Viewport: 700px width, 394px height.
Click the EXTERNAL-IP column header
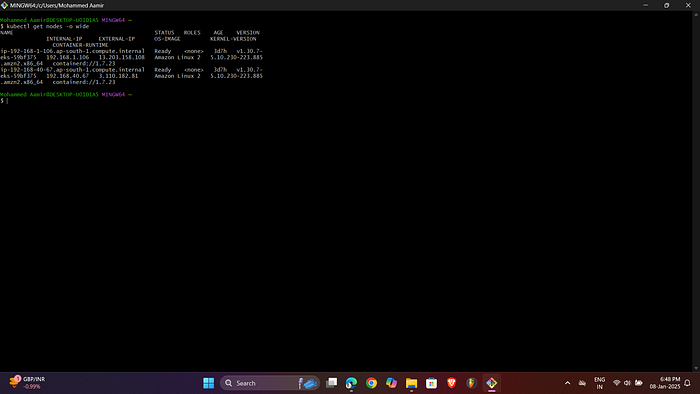(x=117, y=39)
